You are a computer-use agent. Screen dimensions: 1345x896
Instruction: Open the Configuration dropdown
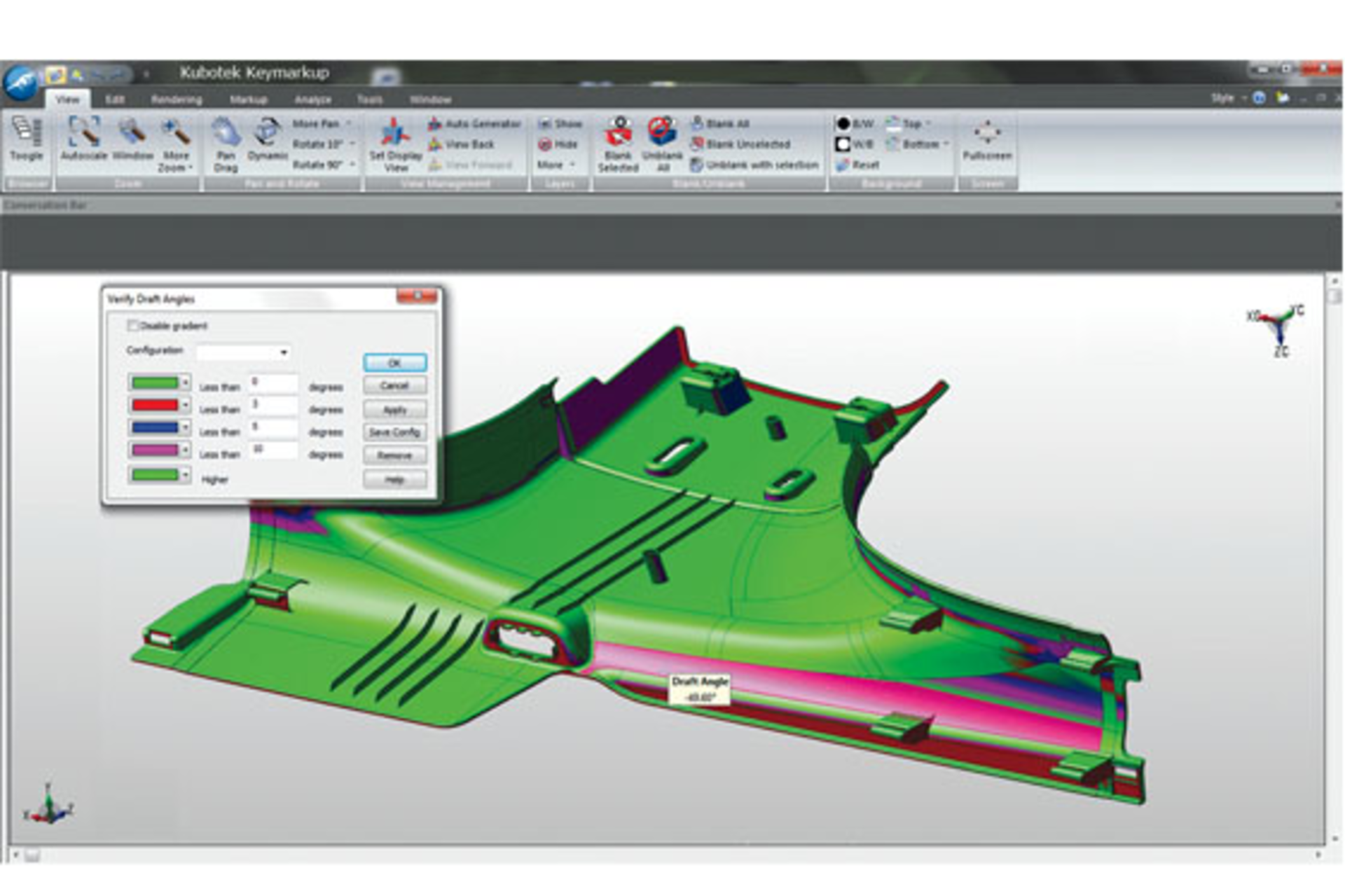point(285,352)
